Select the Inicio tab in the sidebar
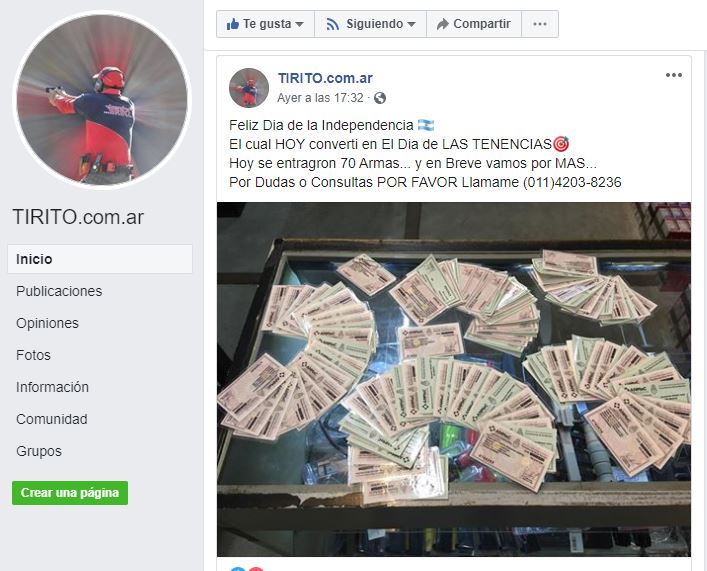This screenshot has height=571, width=707. (100, 259)
